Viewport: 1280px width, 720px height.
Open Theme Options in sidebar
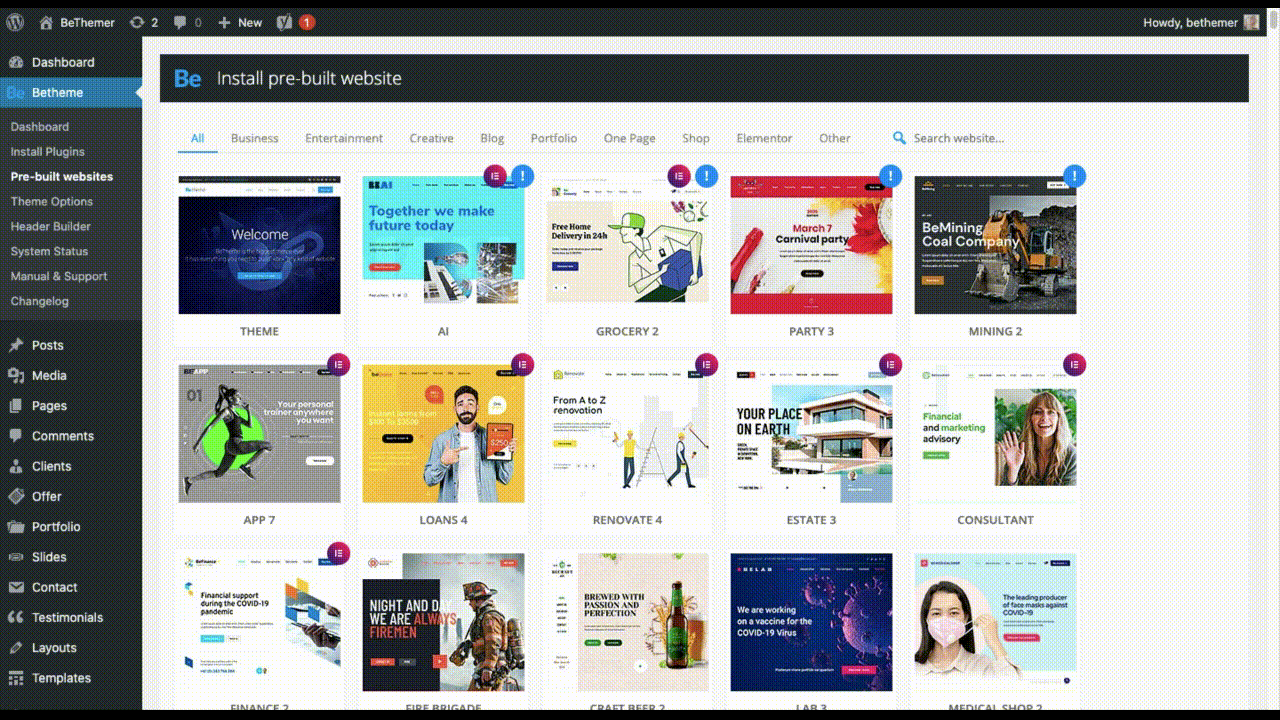51,201
